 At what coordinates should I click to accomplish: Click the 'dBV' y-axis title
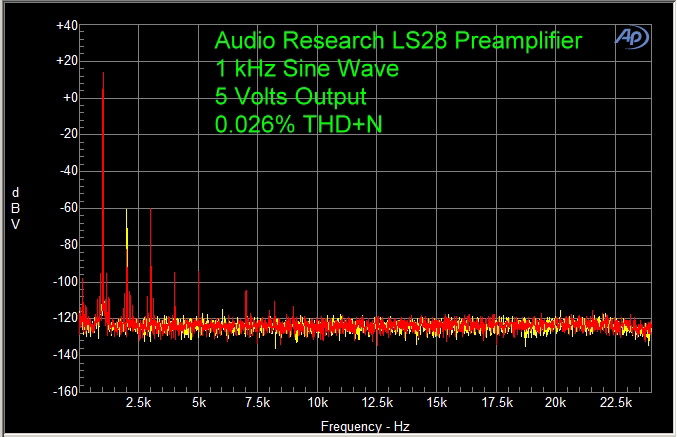[x=15, y=208]
